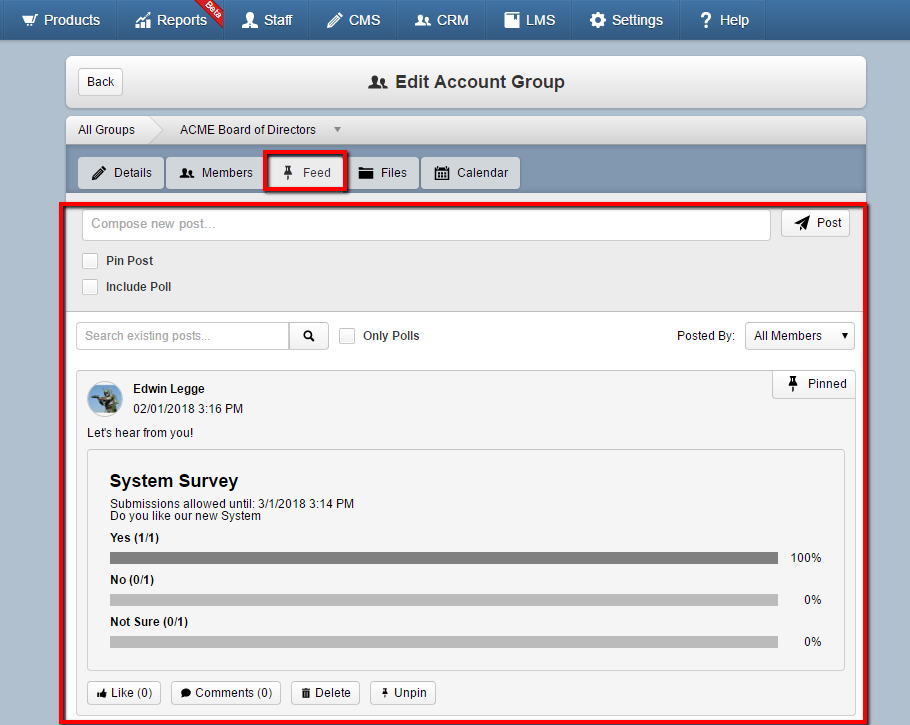Switch to the Details tab
This screenshot has height=725, width=910.
[x=121, y=173]
